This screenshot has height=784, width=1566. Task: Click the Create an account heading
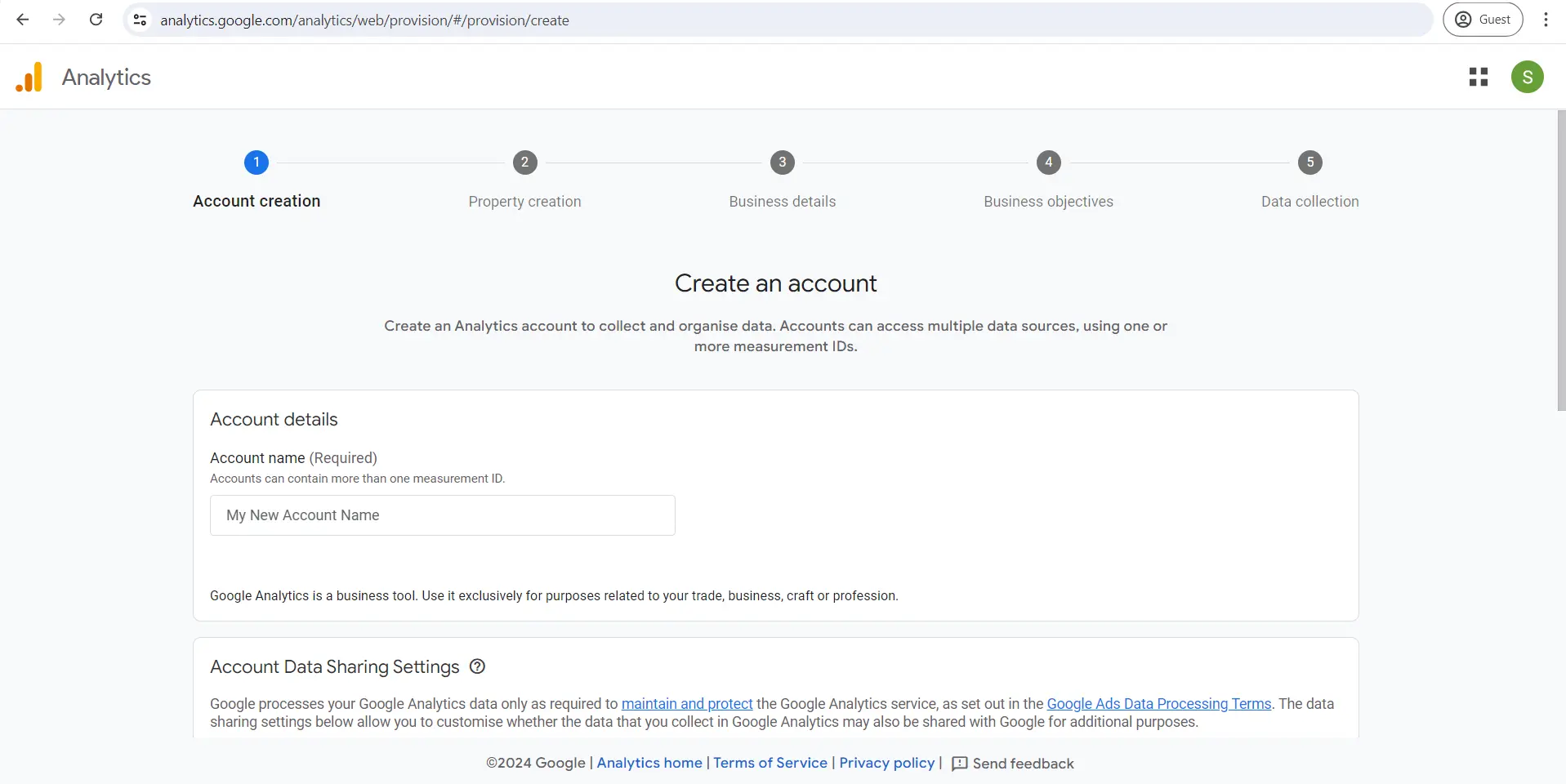coord(775,283)
